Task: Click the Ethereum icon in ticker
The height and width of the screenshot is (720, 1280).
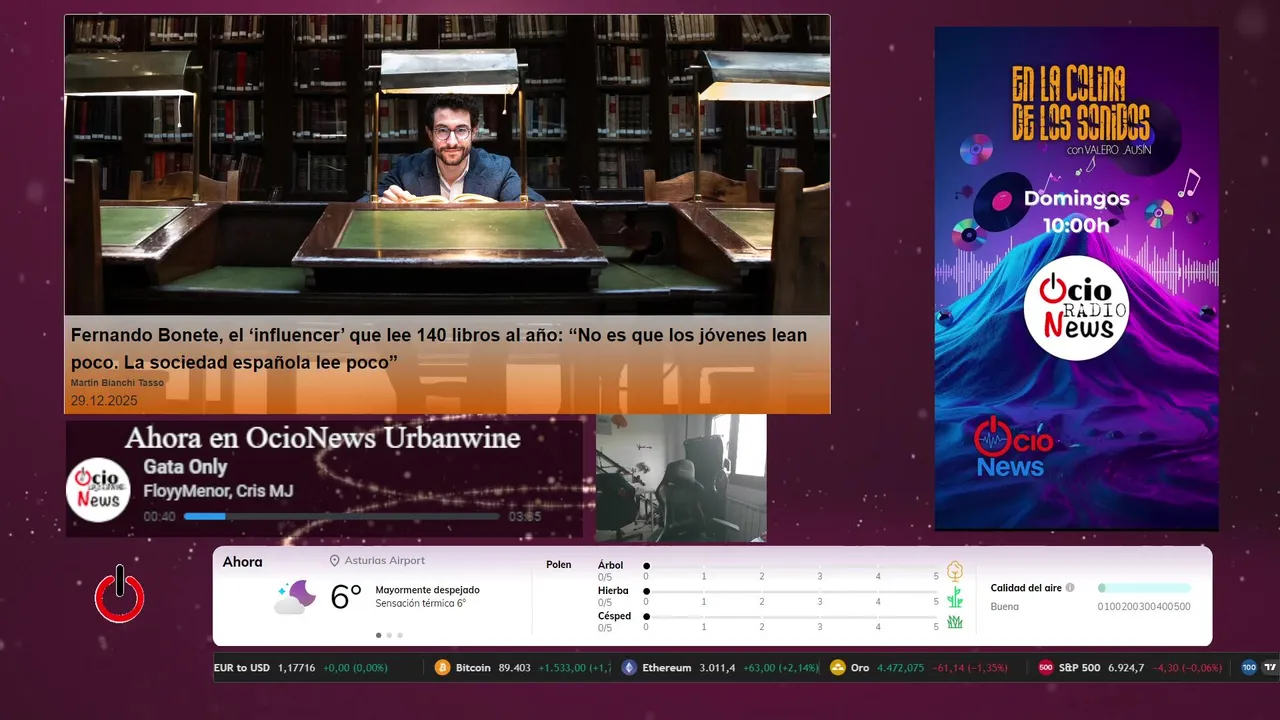Action: point(629,667)
